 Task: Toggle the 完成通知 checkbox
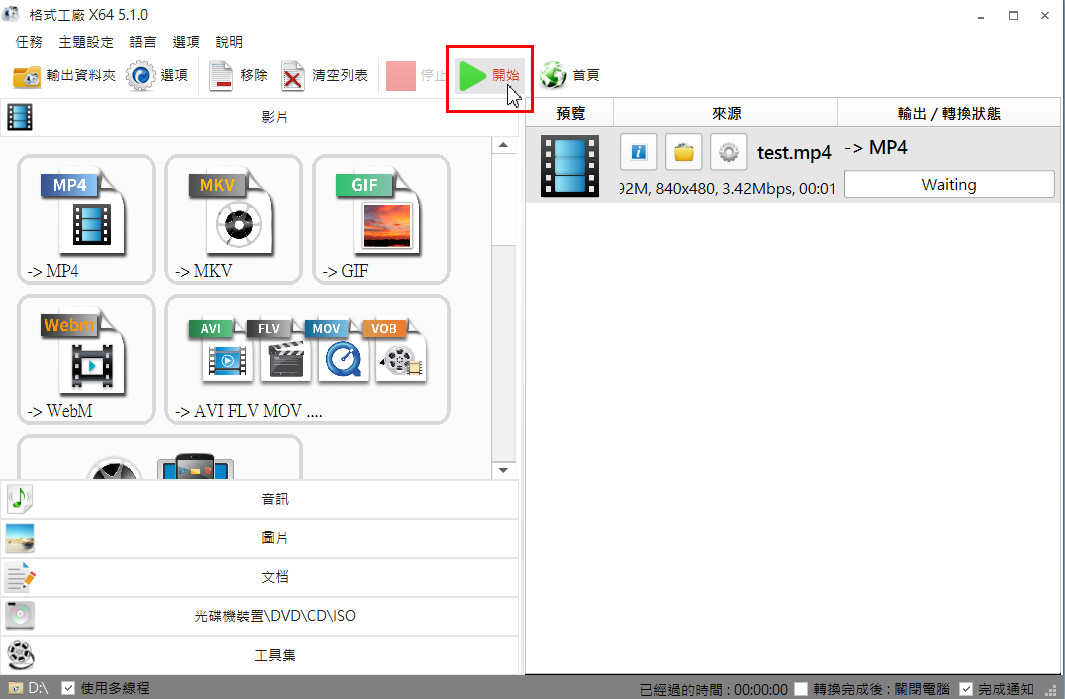(x=966, y=688)
